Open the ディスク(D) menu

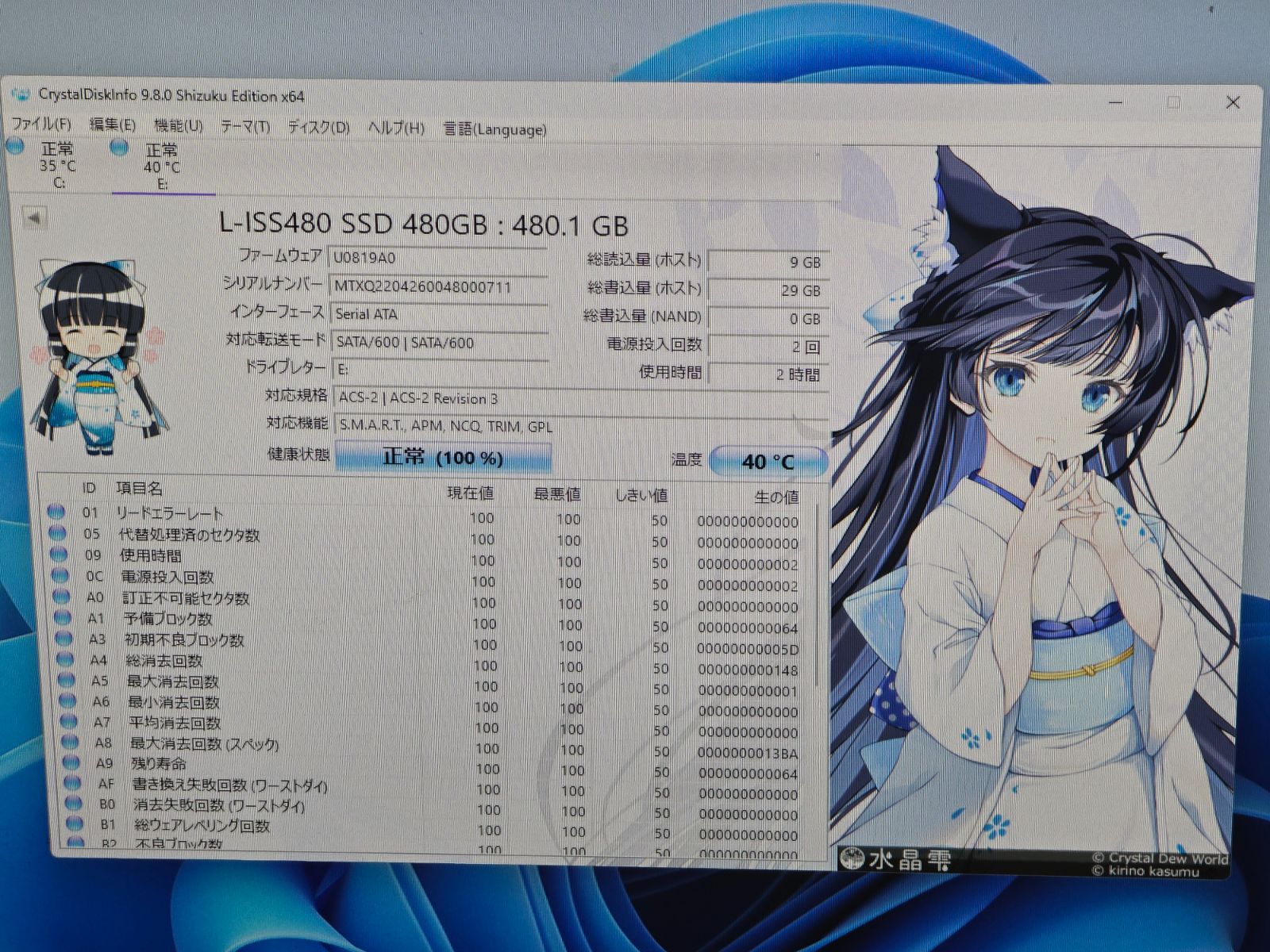point(318,127)
